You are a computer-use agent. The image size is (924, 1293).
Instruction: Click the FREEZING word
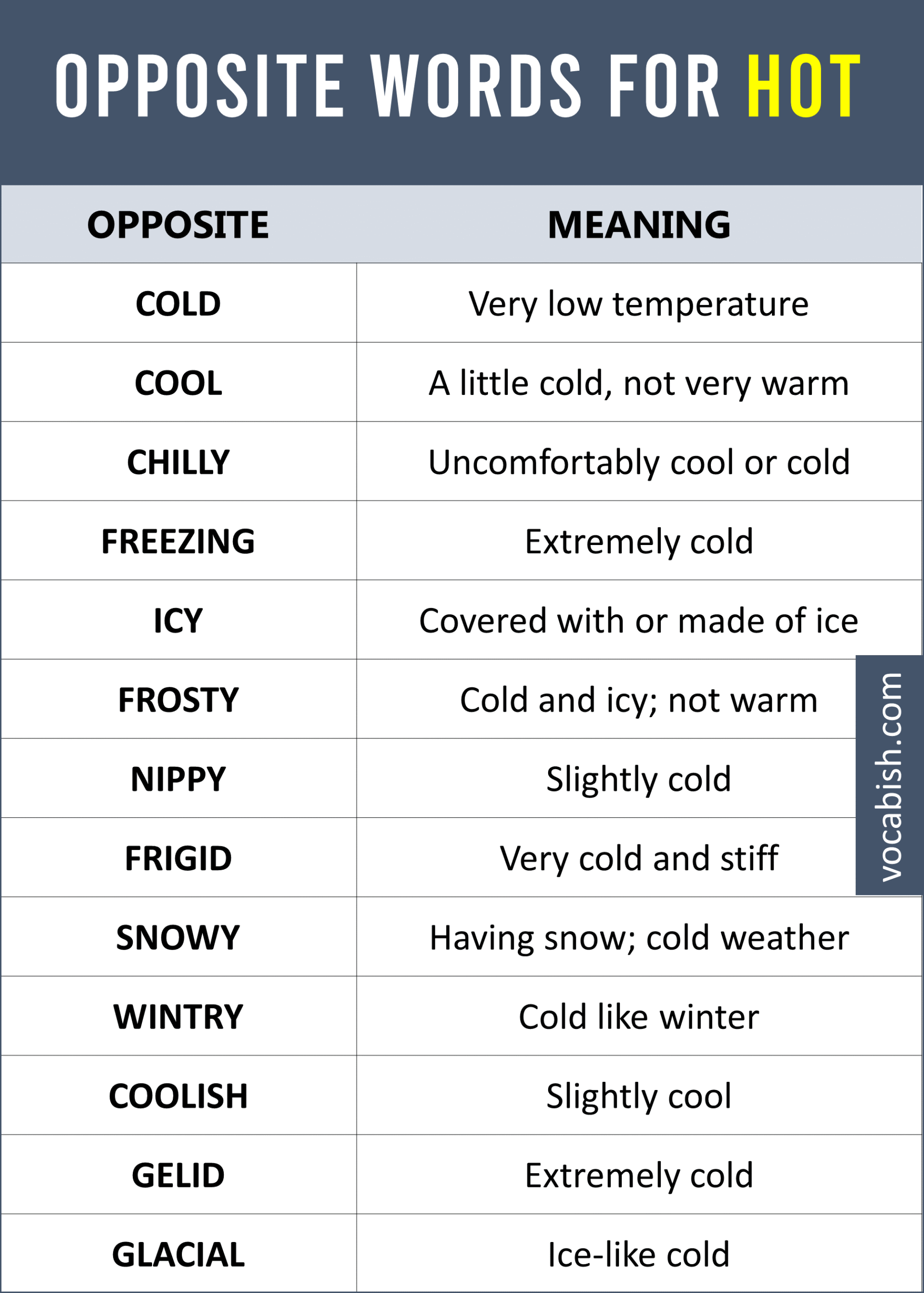tap(178, 541)
